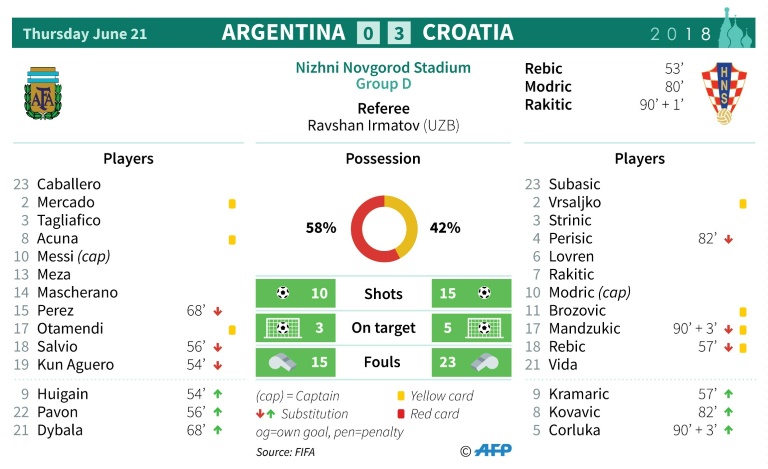Click the soccer ball icon beside Argentina's 10 shots
Screen dimensions: 768x469
pyautogui.click(x=283, y=293)
